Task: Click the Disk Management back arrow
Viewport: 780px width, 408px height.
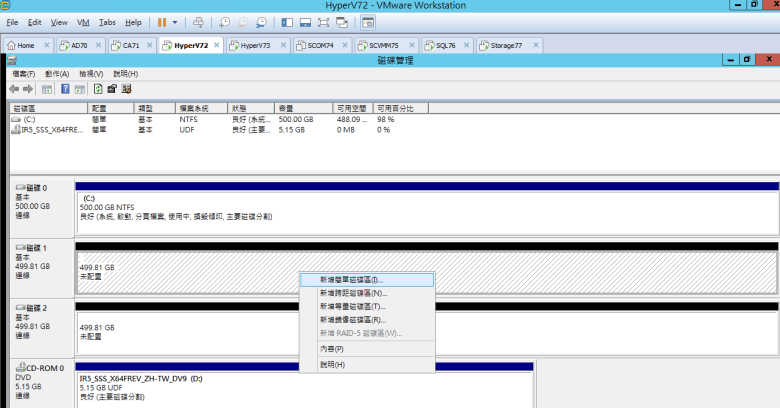Action: (x=15, y=88)
